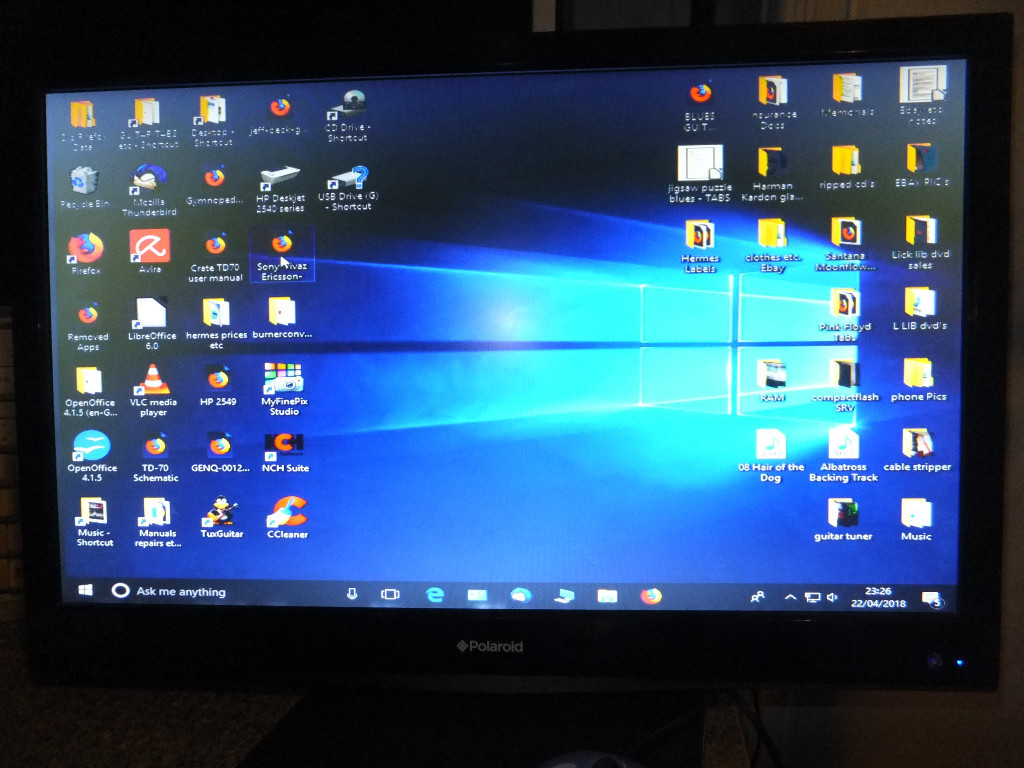Open the Avira antivirus icon
Image resolution: width=1024 pixels, height=768 pixels.
(x=150, y=251)
